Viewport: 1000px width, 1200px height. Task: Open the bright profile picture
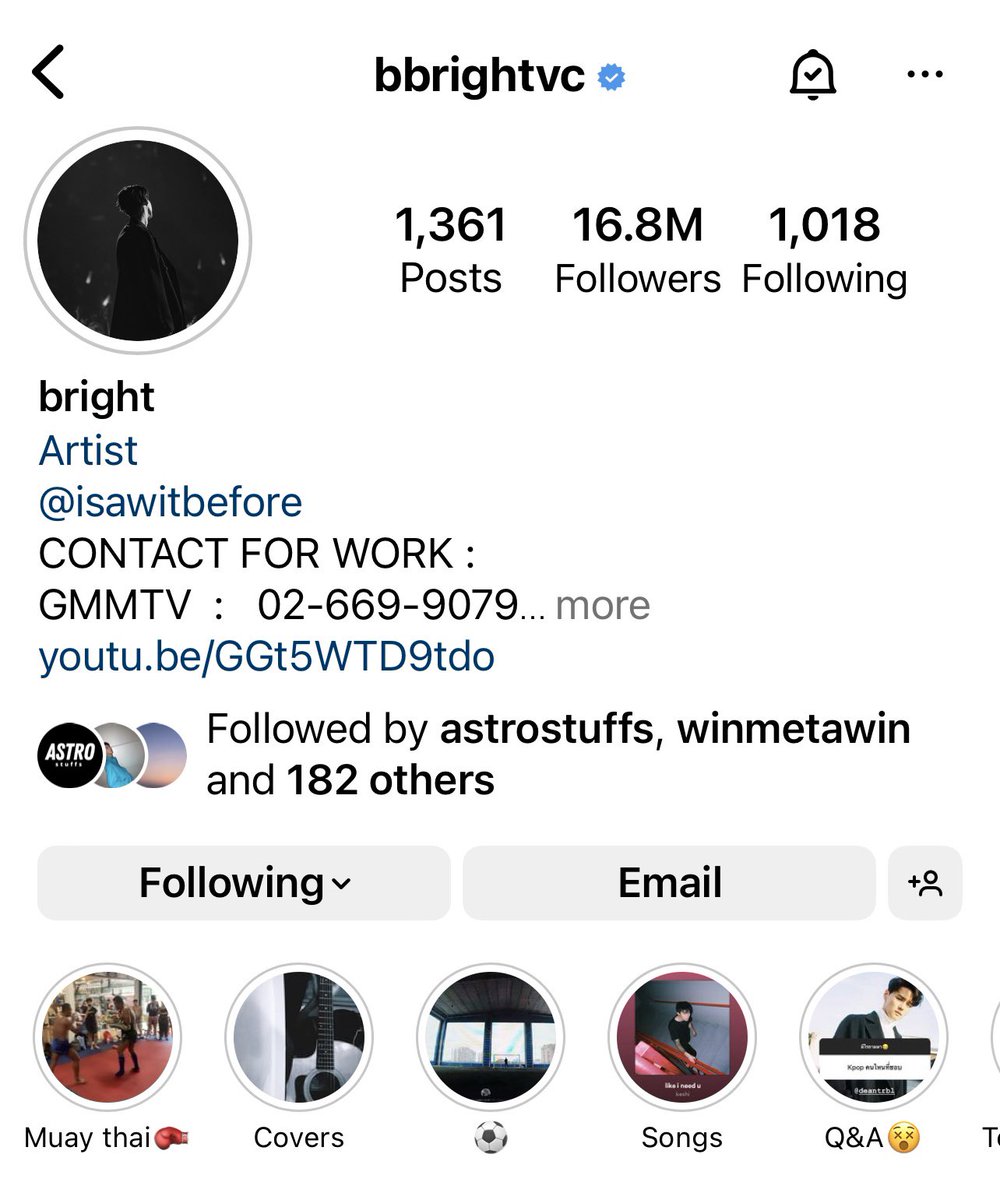coord(138,240)
